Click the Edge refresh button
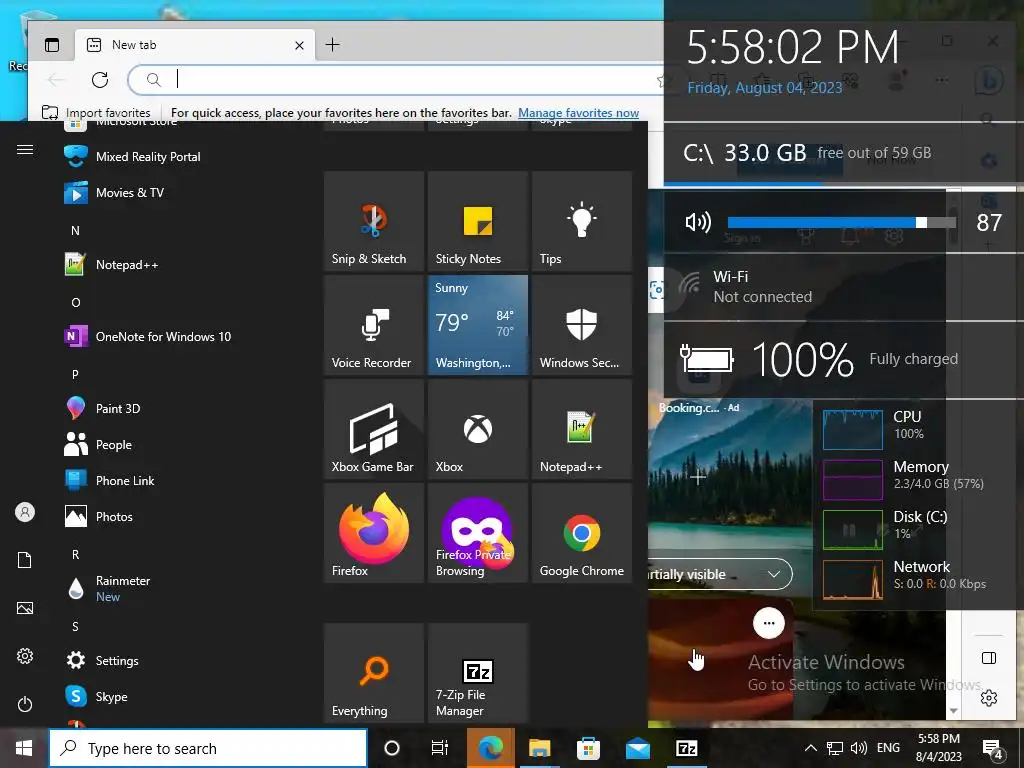Image resolution: width=1024 pixels, height=768 pixels. [x=100, y=80]
